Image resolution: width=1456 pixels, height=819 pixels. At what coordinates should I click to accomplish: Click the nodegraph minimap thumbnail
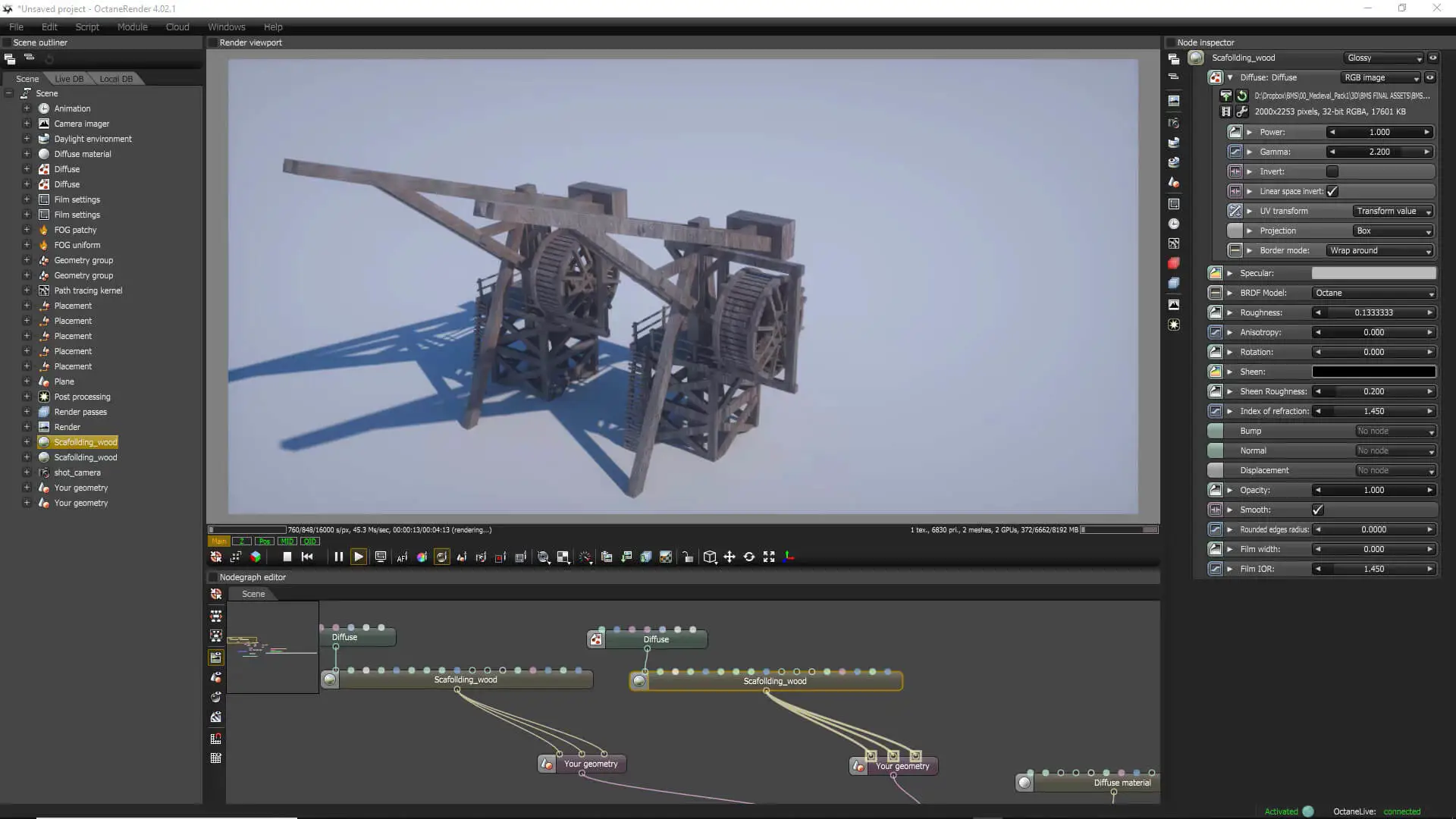272,647
